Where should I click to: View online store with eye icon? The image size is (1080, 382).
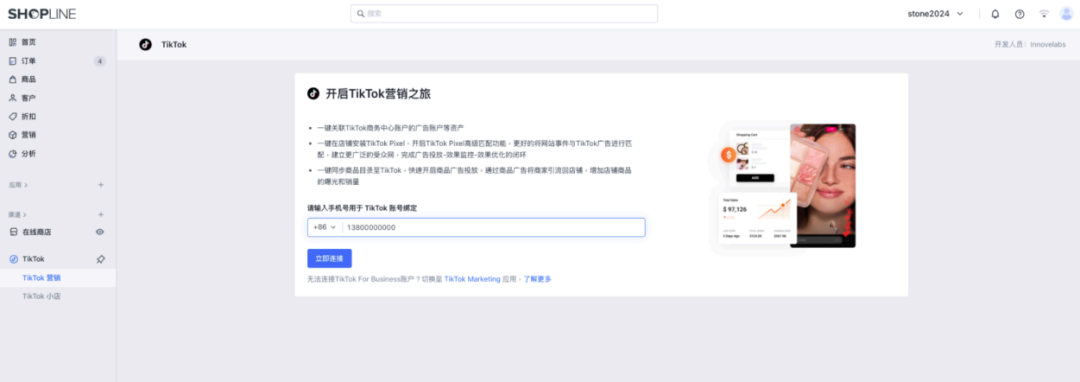pos(100,233)
